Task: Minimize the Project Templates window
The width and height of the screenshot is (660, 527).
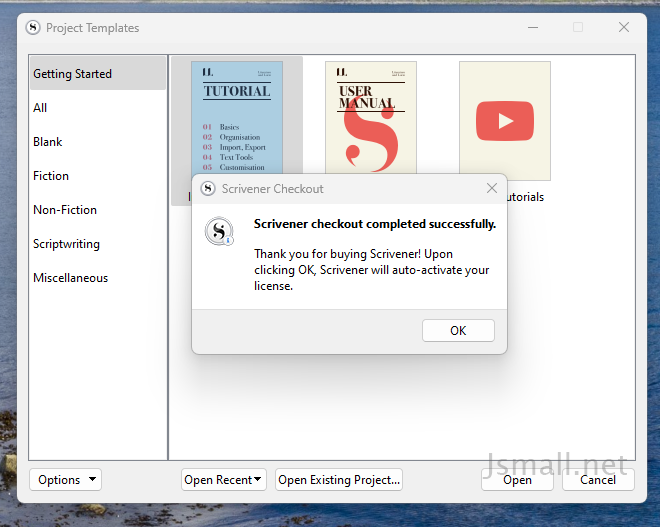Action: (533, 27)
